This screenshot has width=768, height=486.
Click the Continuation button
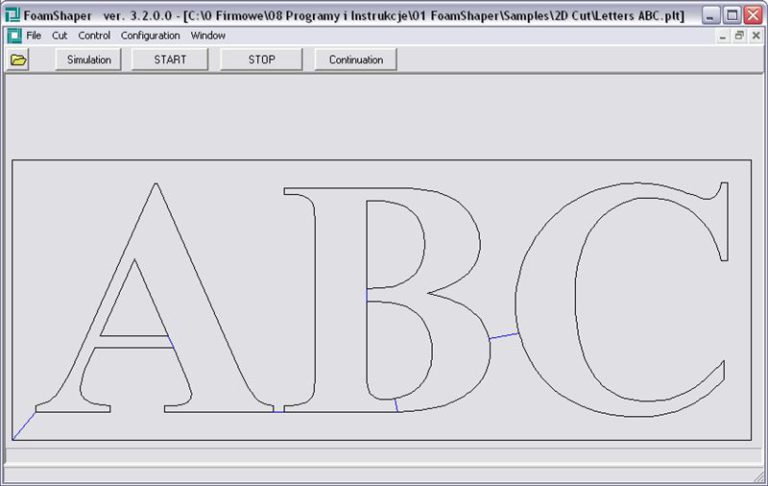pyautogui.click(x=356, y=60)
